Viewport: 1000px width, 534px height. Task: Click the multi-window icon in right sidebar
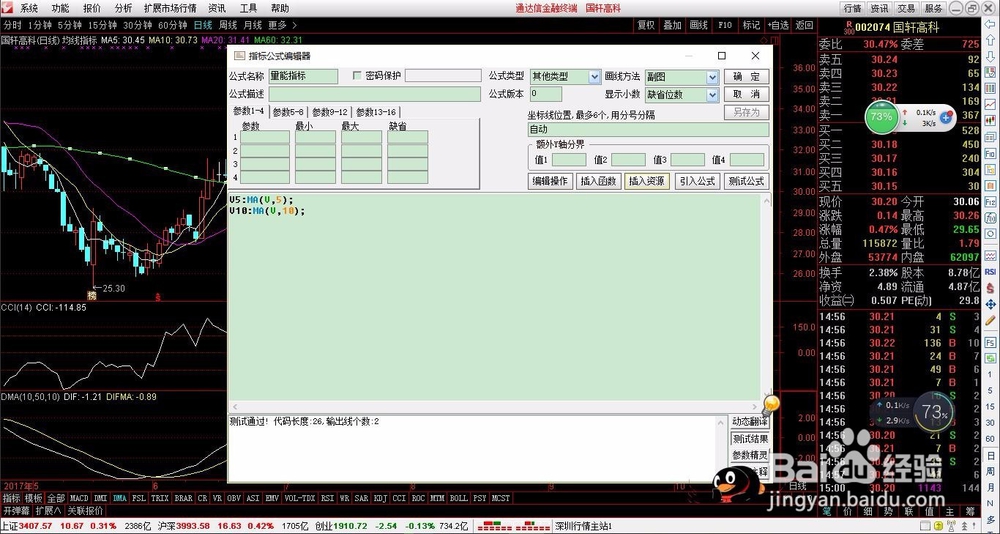click(x=990, y=137)
